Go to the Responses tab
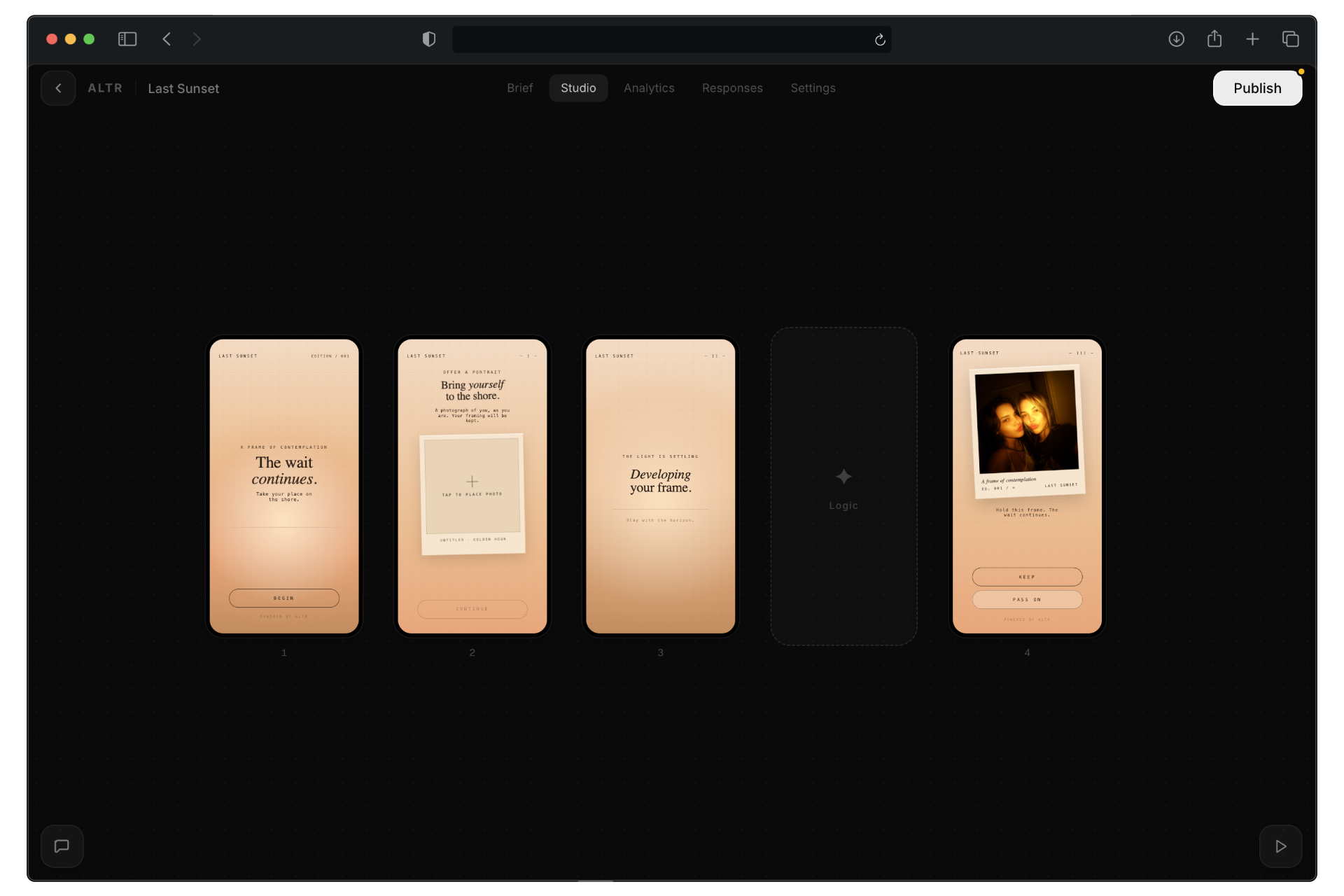The height and width of the screenshot is (896, 1344). [732, 88]
